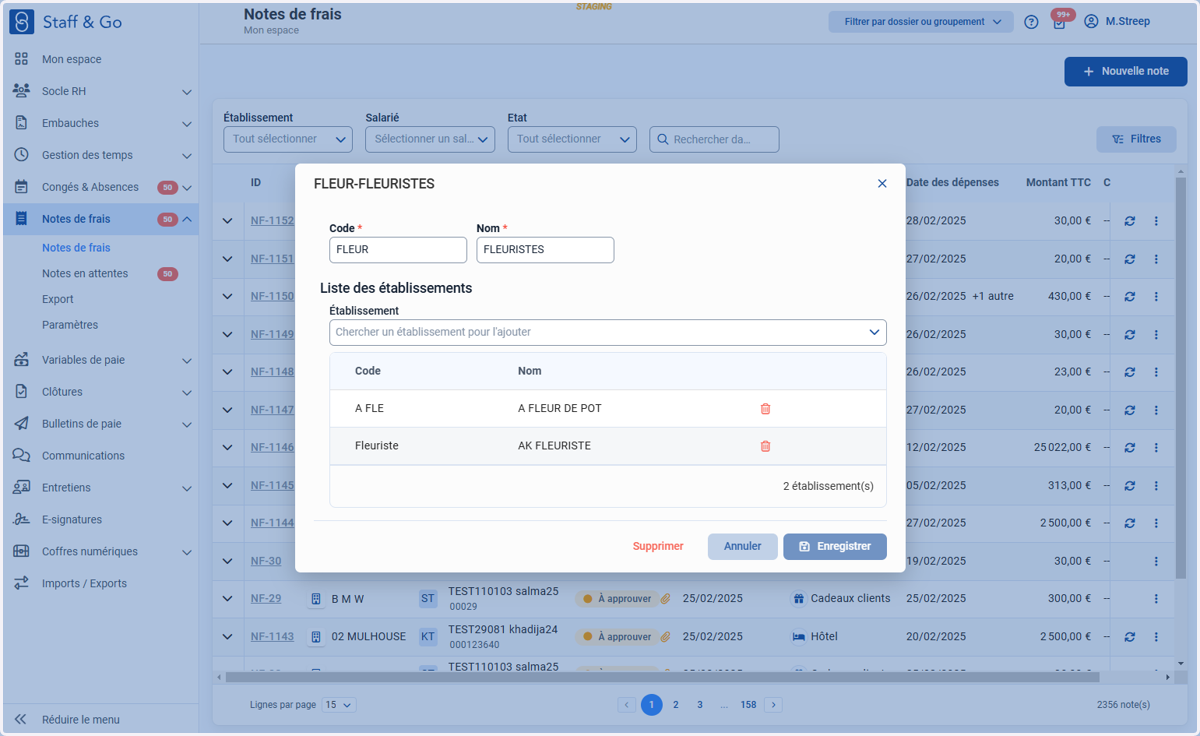Open the NF-30 note link

click(x=266, y=561)
